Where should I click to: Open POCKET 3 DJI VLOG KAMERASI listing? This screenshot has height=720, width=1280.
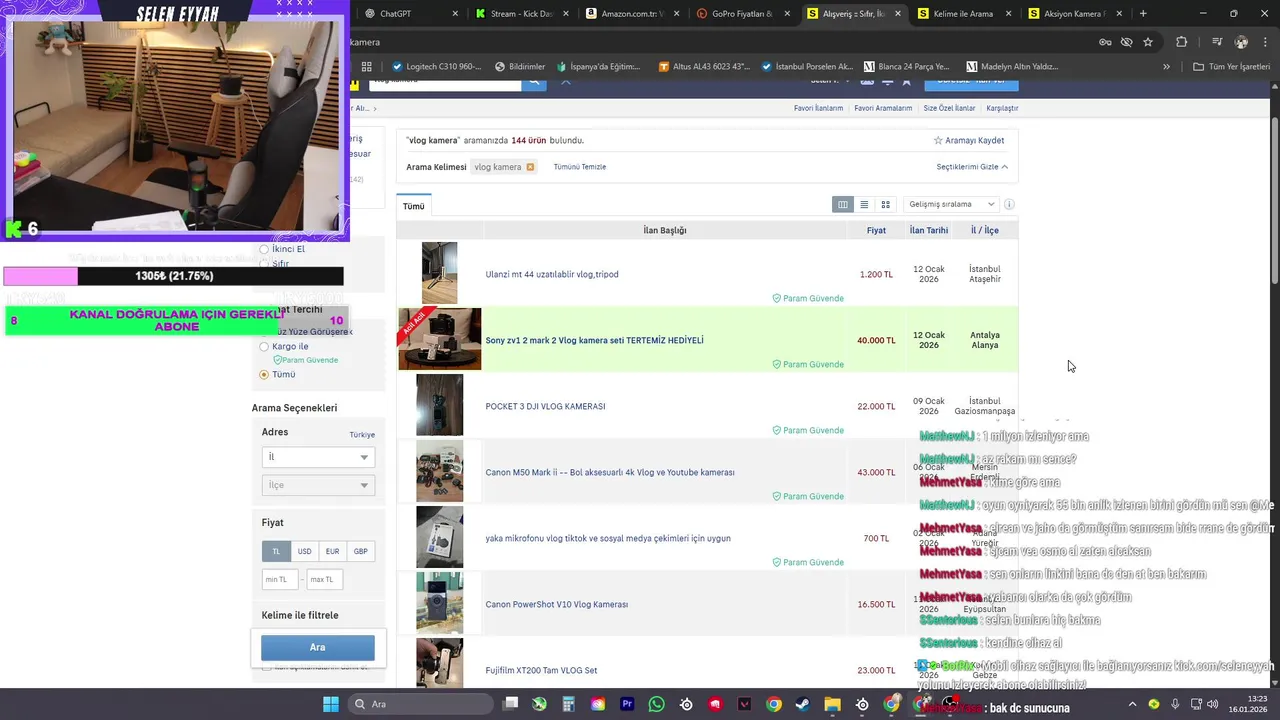click(x=545, y=406)
